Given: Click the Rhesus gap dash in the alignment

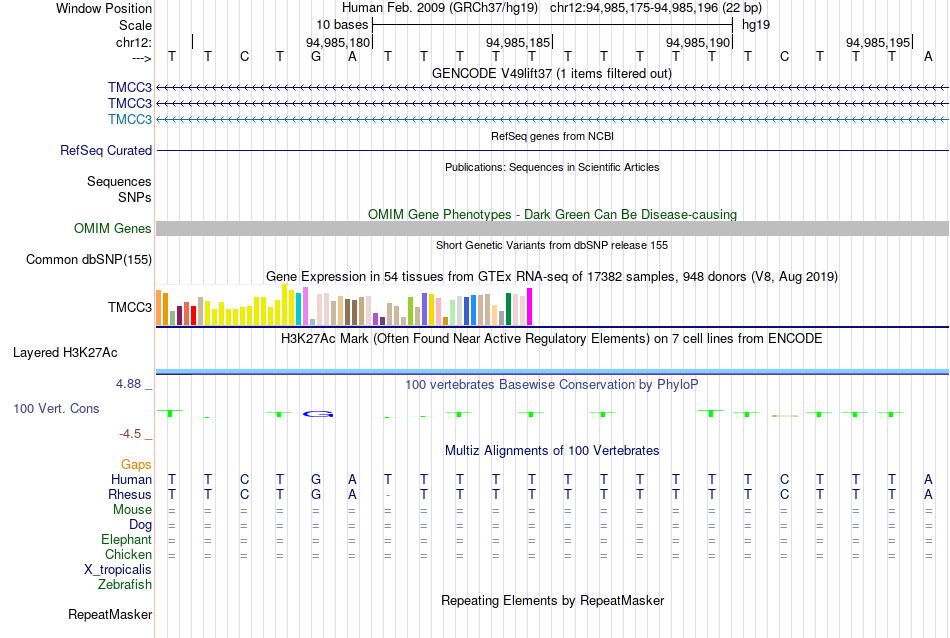Looking at the screenshot, I should coord(388,495).
